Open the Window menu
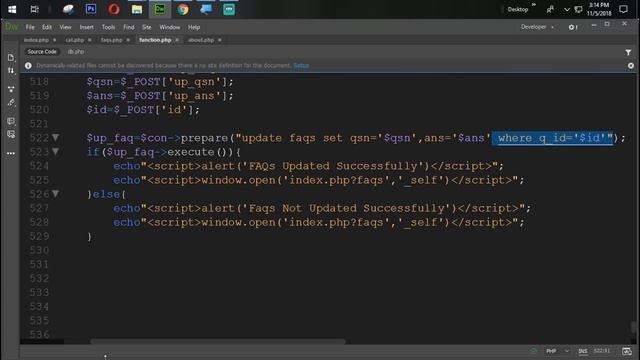Image resolution: width=640 pixels, height=360 pixels. [x=170, y=27]
